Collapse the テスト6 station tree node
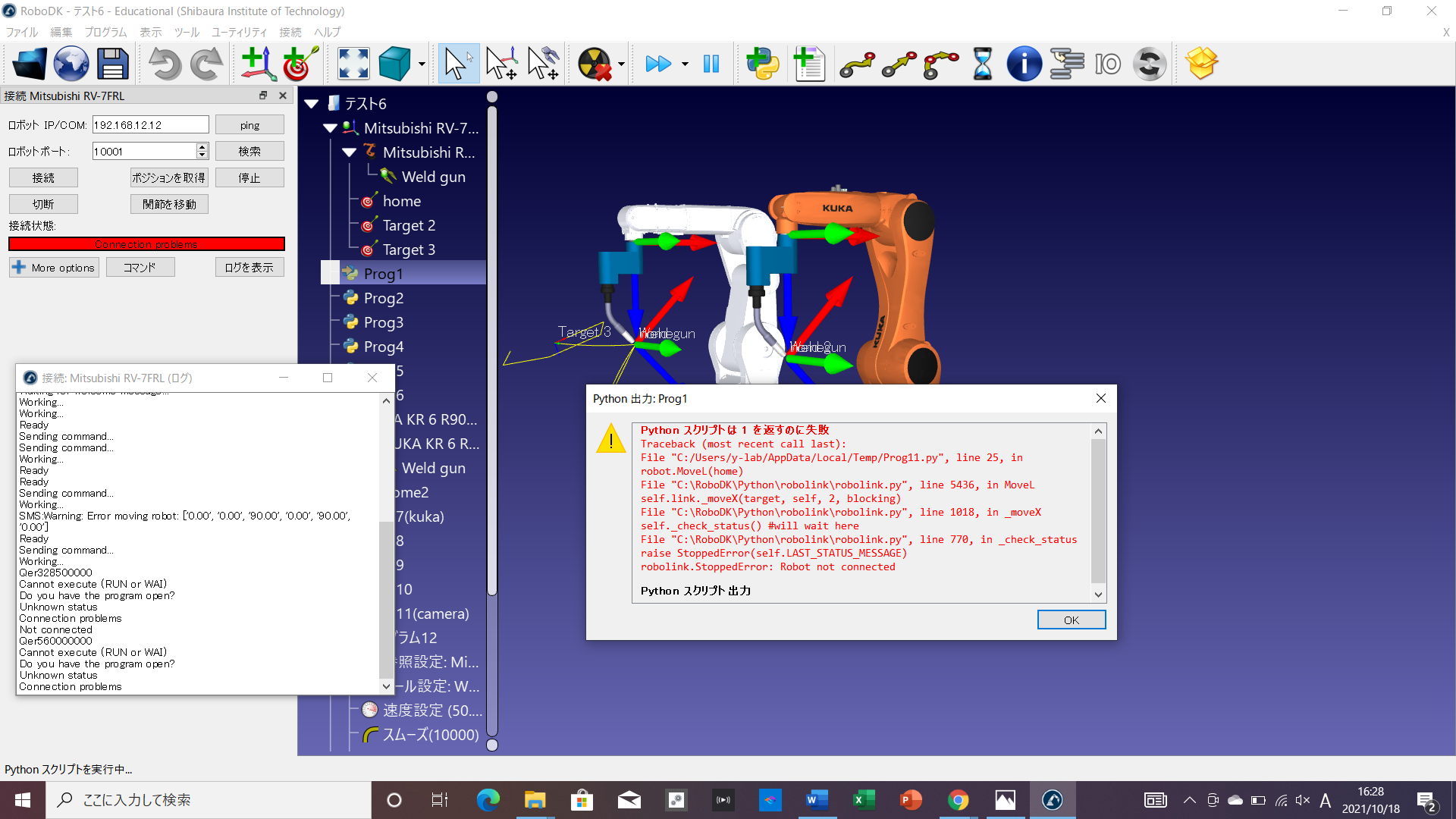 pyautogui.click(x=312, y=104)
